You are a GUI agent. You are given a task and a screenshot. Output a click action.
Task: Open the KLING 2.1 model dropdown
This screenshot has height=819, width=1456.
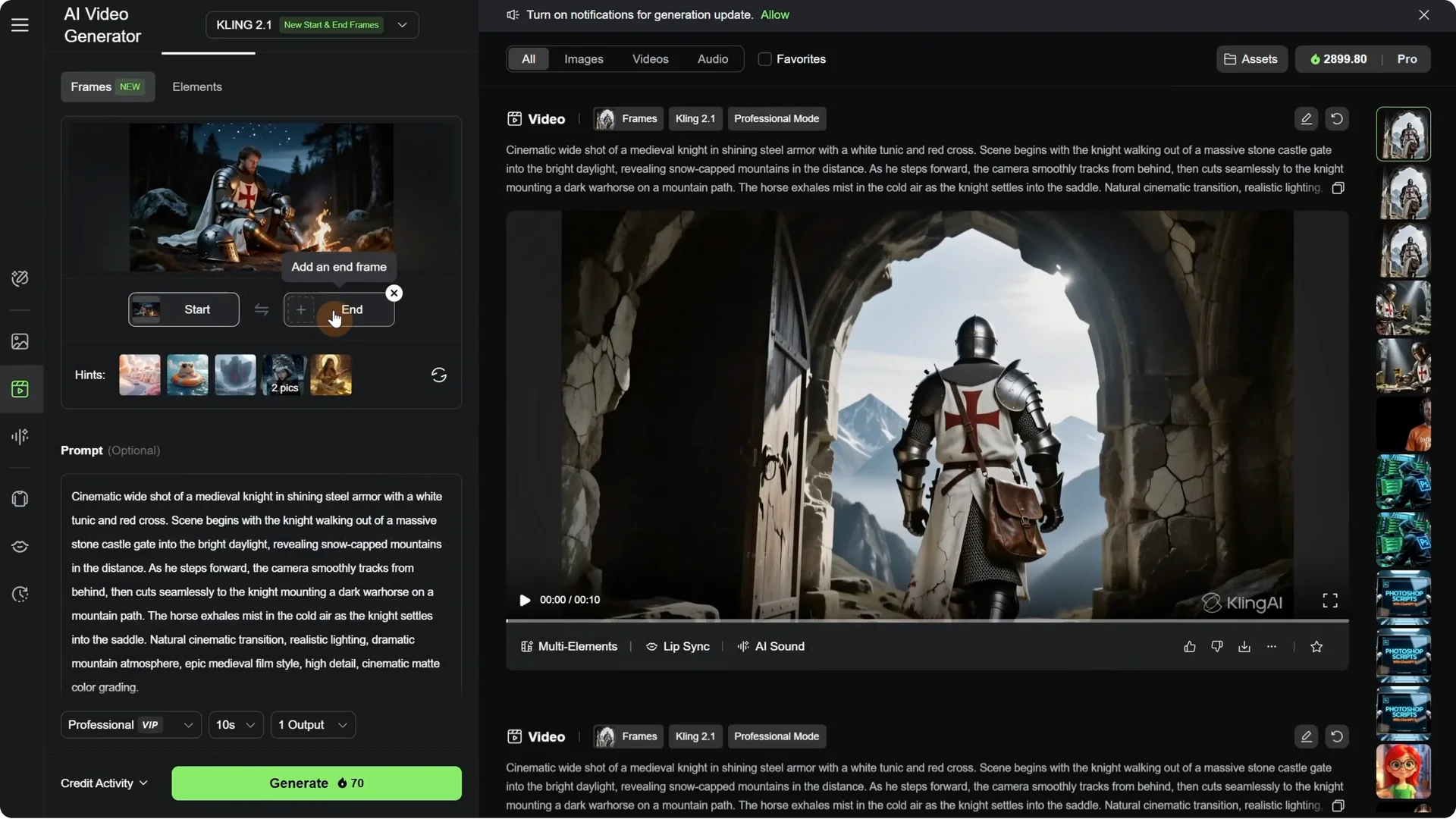[402, 25]
